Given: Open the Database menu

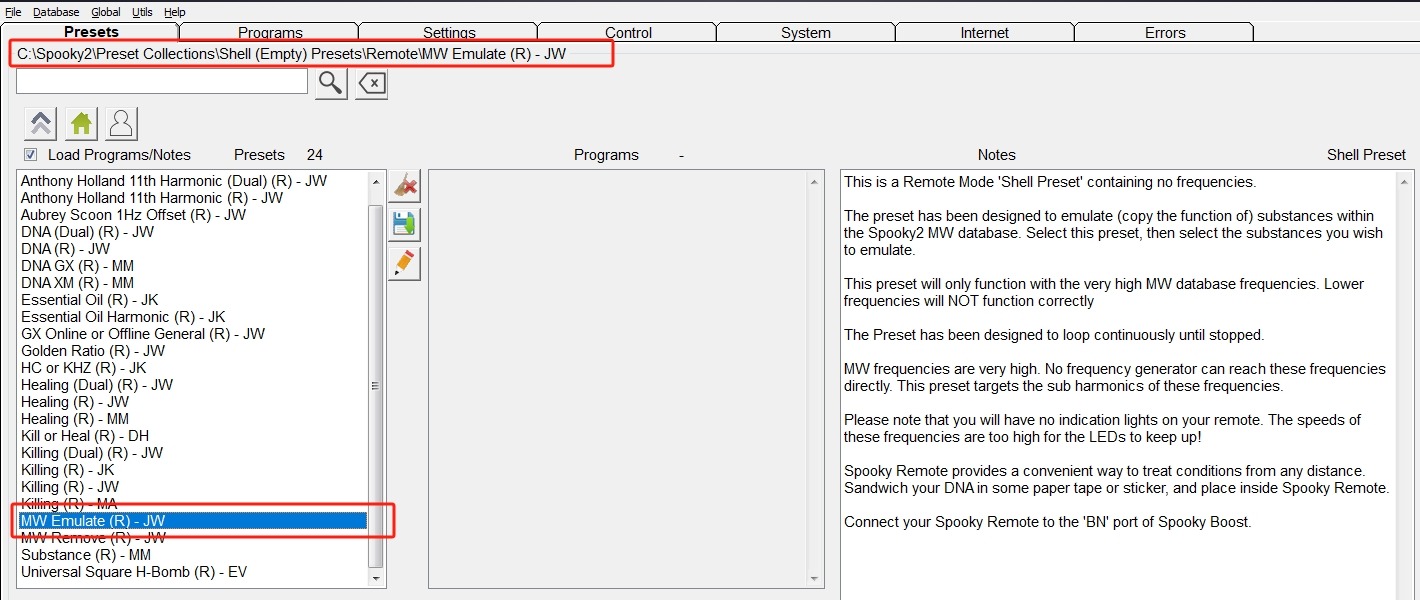Looking at the screenshot, I should coord(56,12).
